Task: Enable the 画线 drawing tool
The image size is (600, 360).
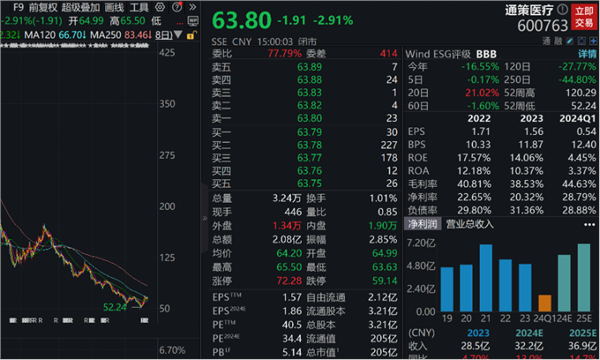Action: pyautogui.click(x=114, y=7)
